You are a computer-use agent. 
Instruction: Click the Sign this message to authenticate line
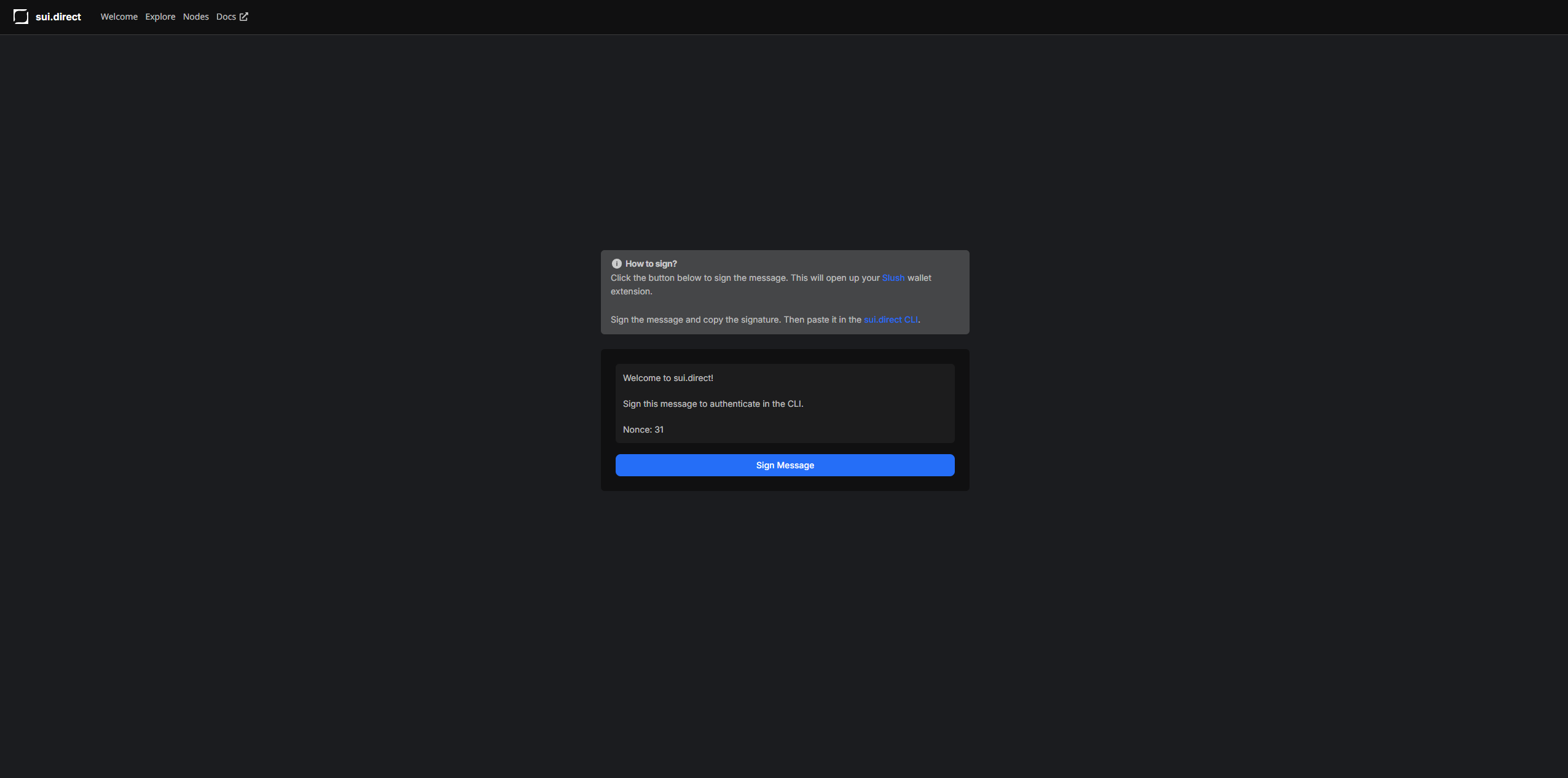tap(713, 404)
